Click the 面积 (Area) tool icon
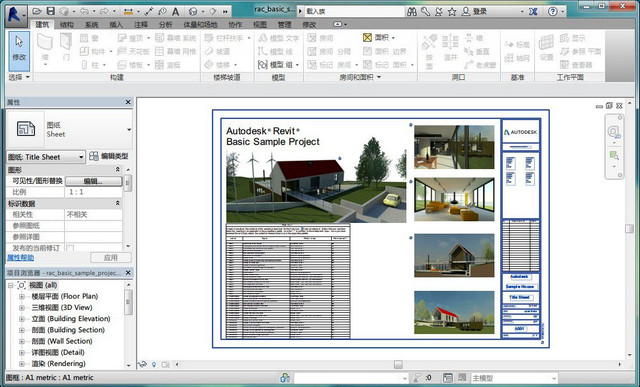The image size is (640, 387). (367, 38)
